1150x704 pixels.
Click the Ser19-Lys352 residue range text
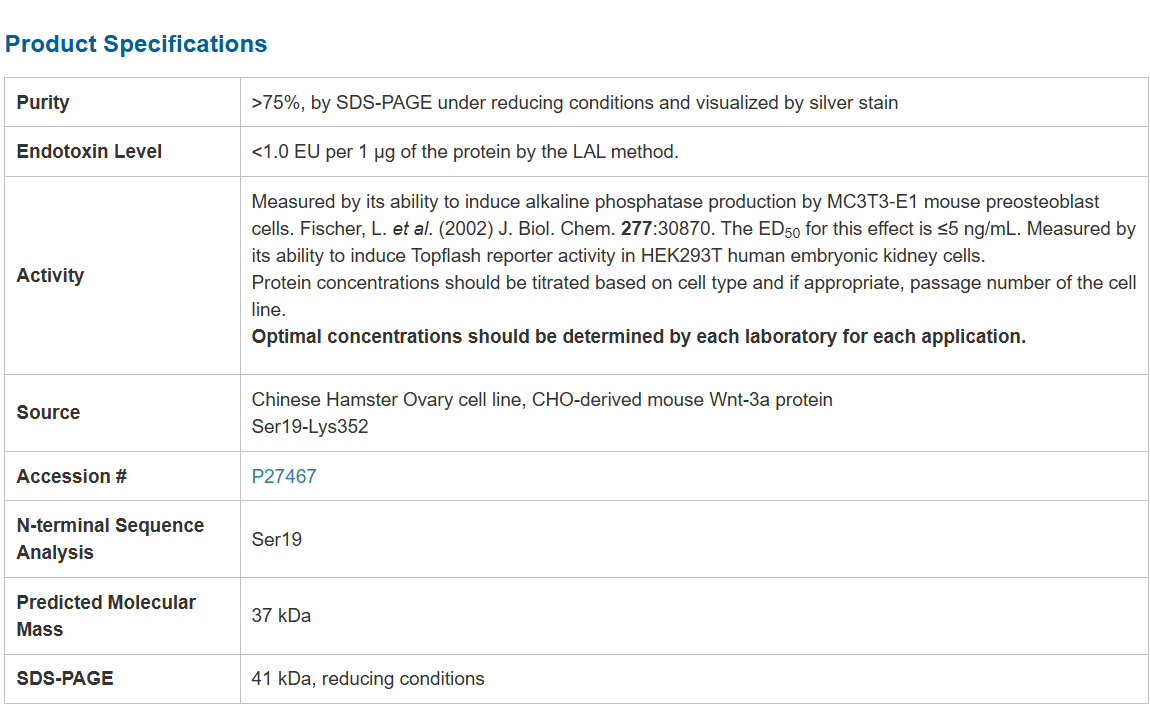(310, 426)
